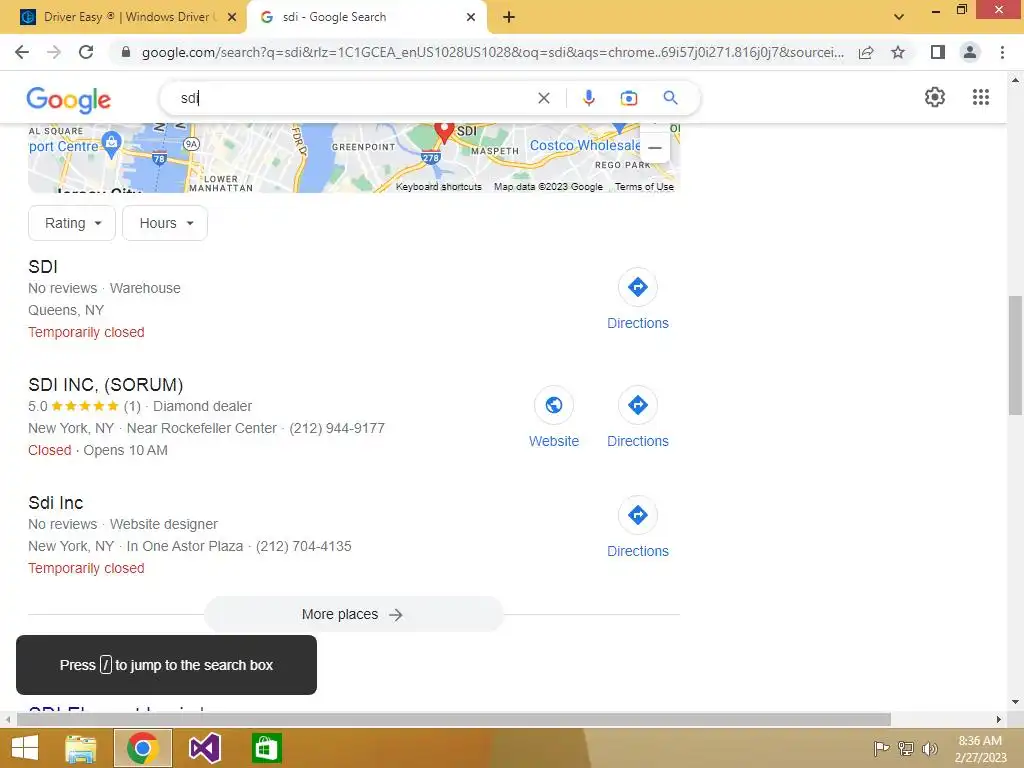Click 'Temporarily closed' under SDI Queens
Screen dimensions: 1024x768
(86, 332)
